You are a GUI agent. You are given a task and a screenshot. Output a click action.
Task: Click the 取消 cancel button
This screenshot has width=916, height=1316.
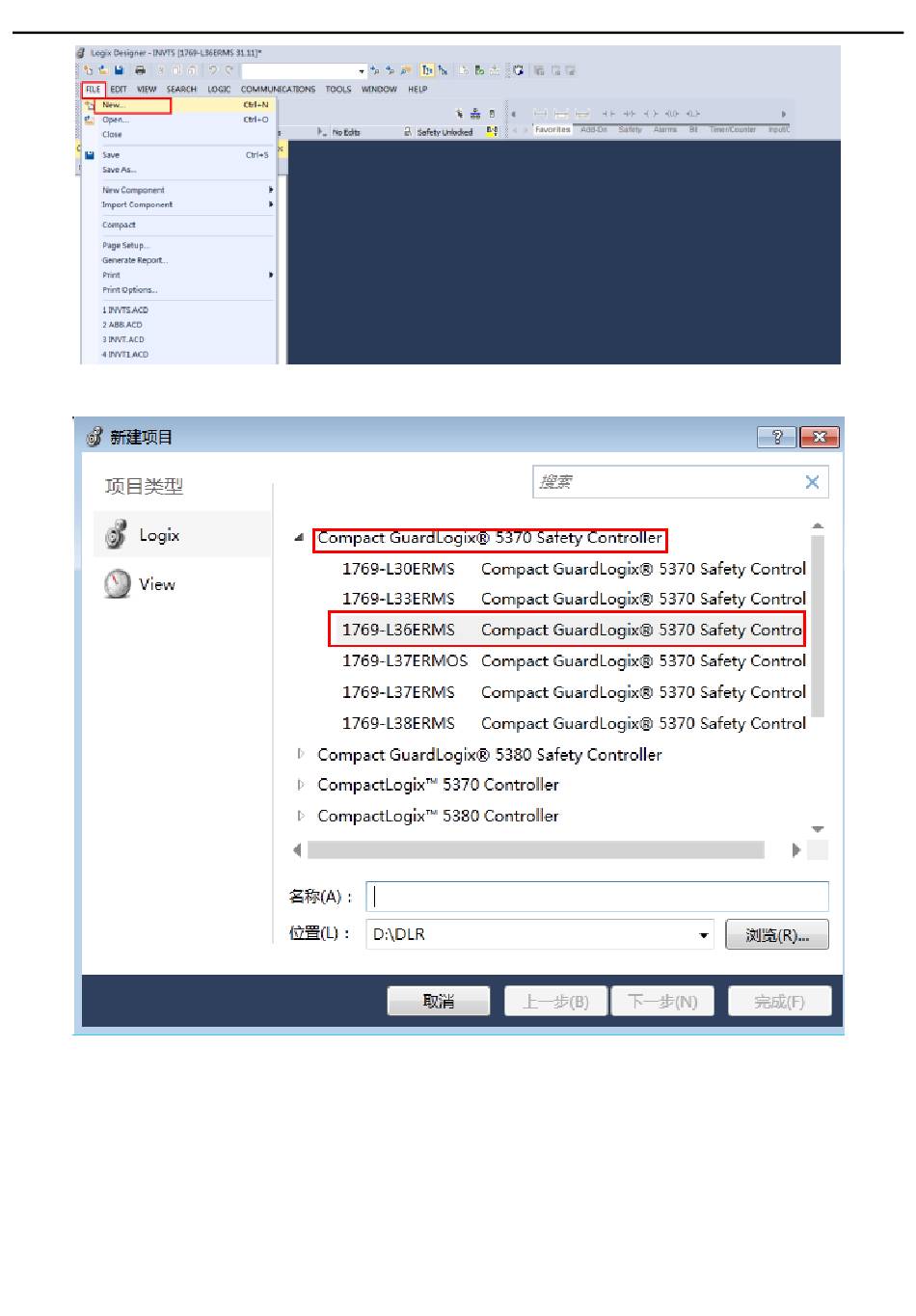(x=439, y=1002)
